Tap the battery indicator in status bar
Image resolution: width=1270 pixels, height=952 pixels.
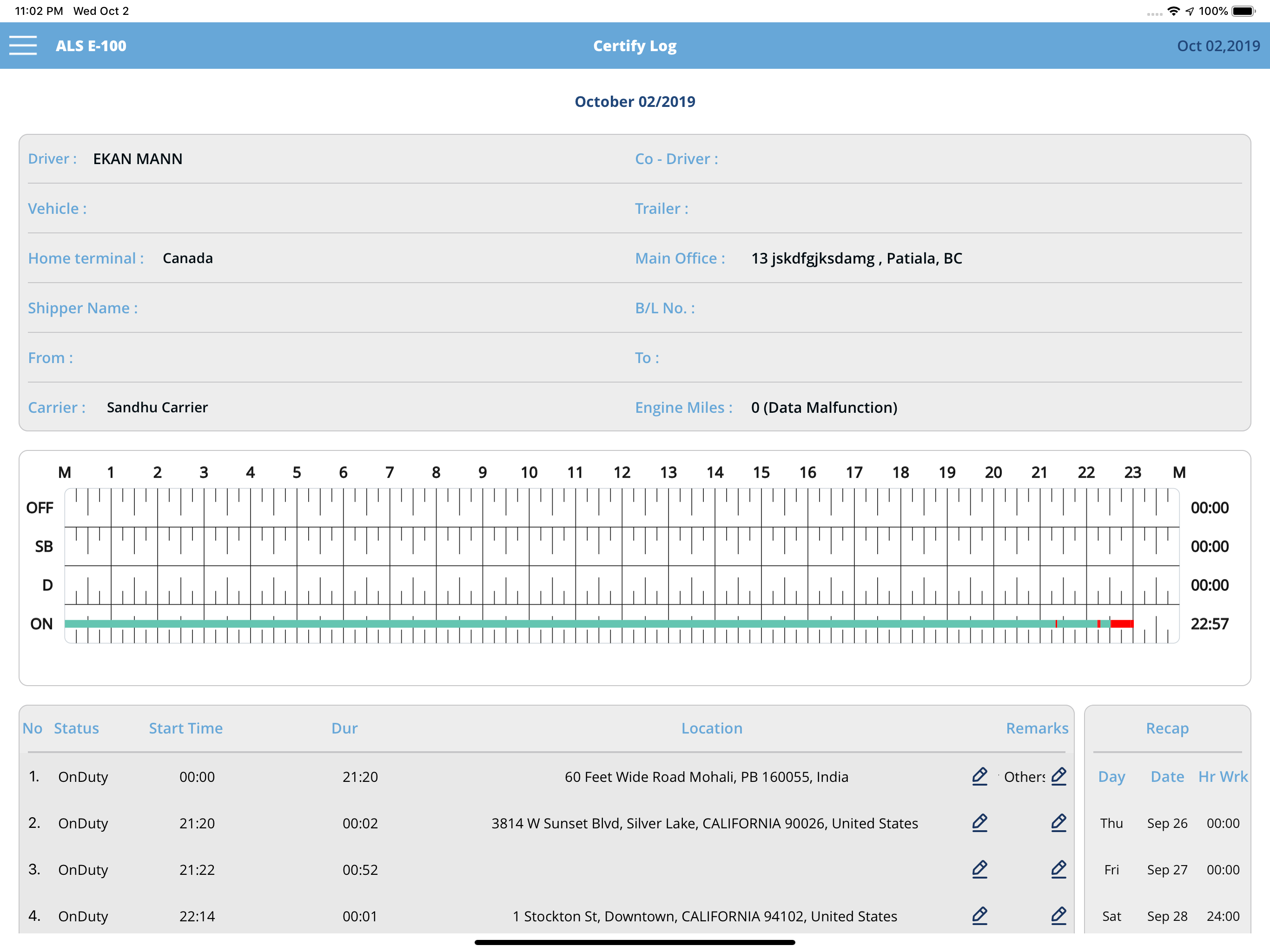(x=1244, y=11)
